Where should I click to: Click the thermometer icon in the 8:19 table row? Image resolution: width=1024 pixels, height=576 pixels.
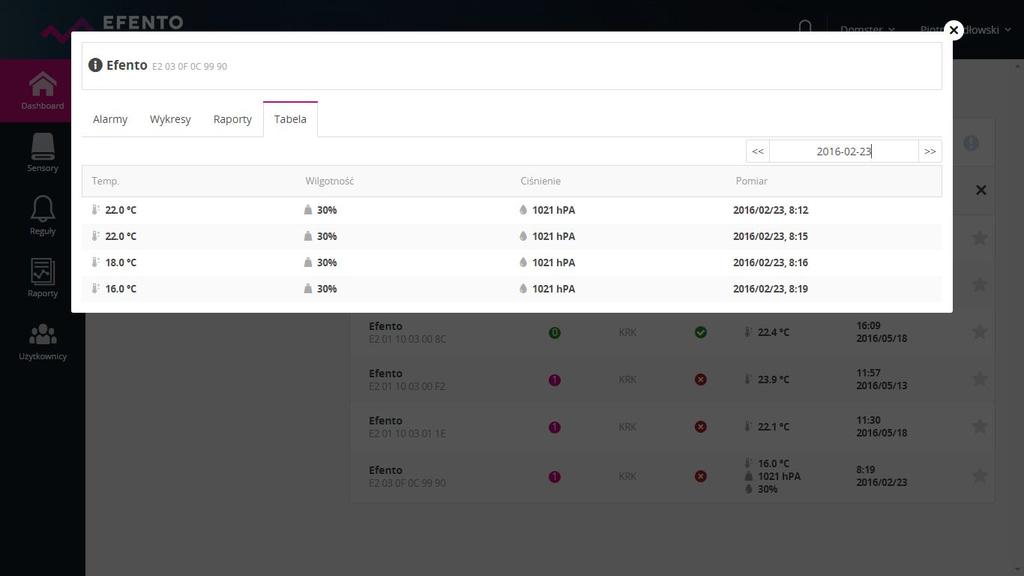point(95,288)
